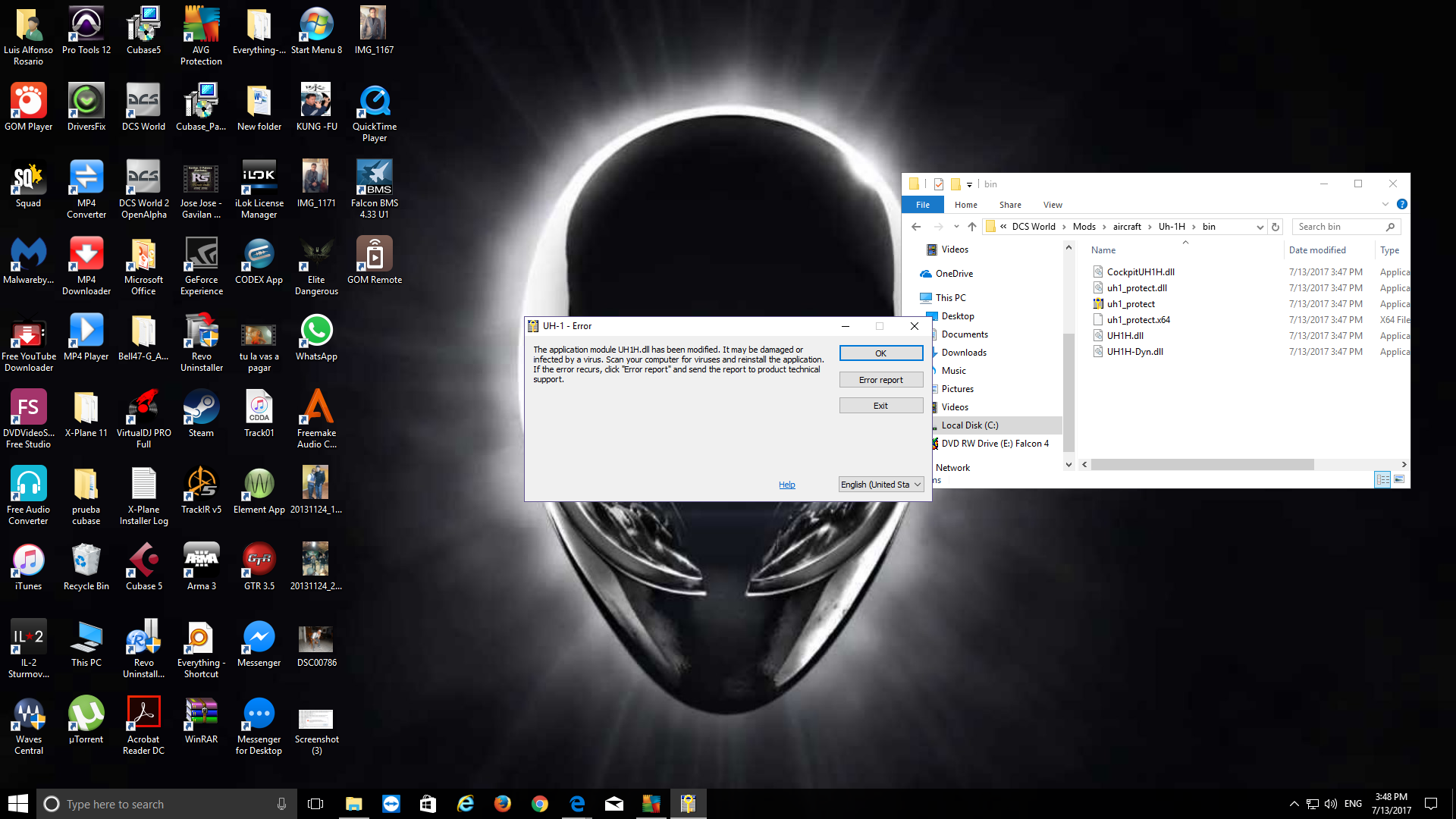Image resolution: width=1456 pixels, height=819 pixels.
Task: Select Network in navigation pane
Action: pos(952,468)
